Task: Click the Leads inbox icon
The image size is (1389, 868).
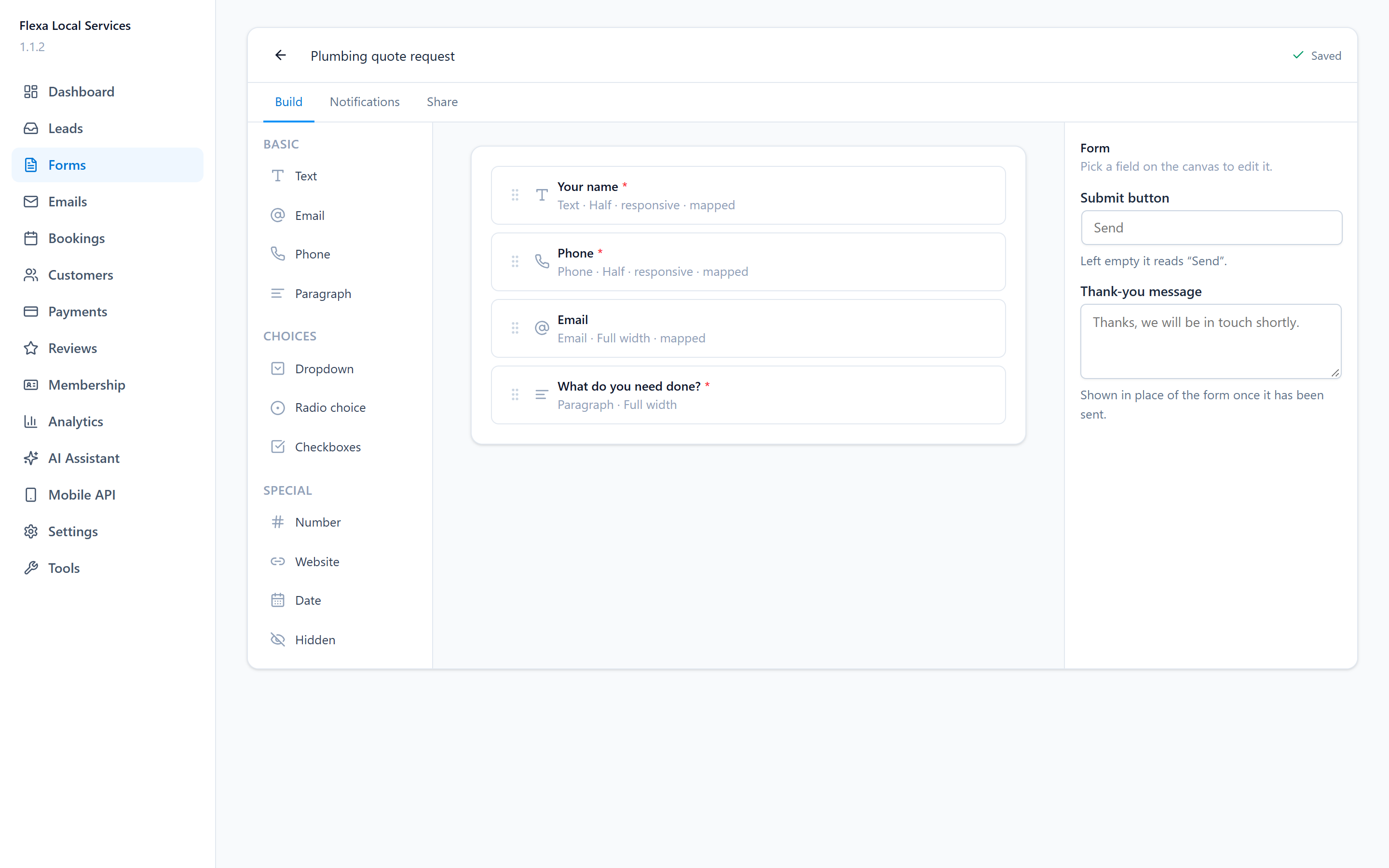Action: pos(31,129)
